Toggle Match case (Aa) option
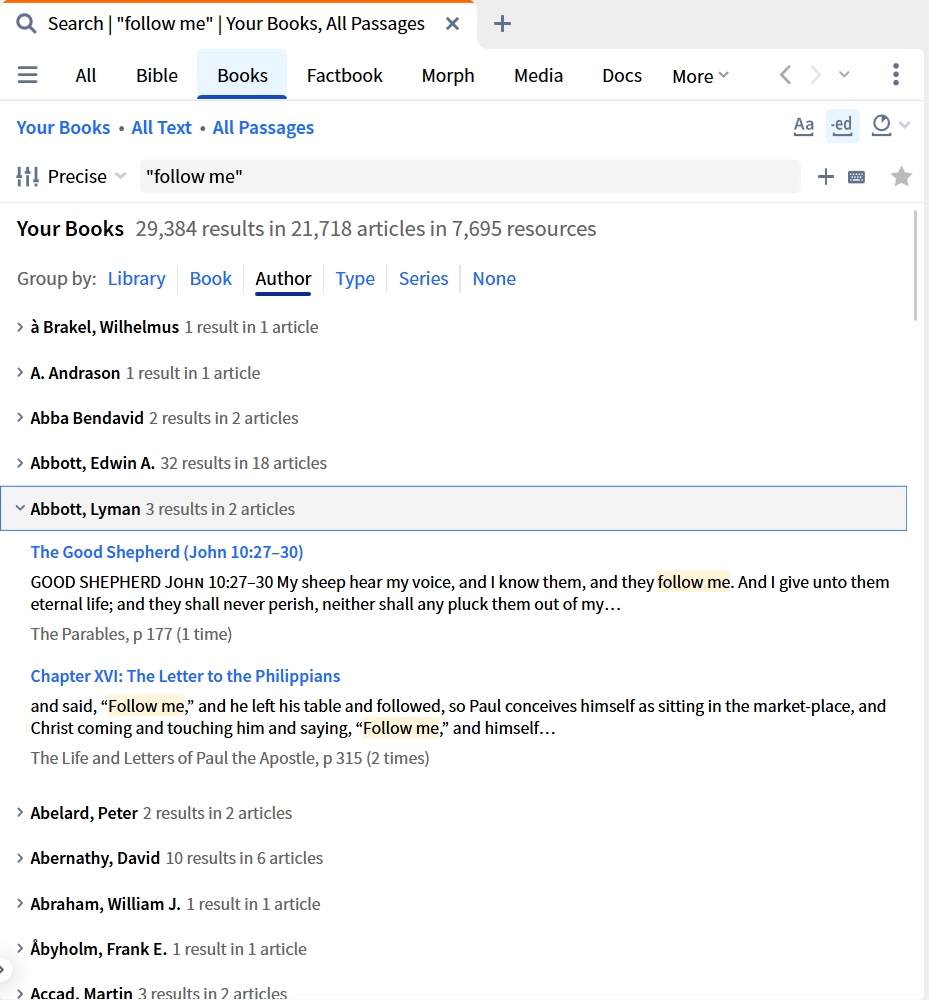This screenshot has height=1000, width=929. coord(803,126)
